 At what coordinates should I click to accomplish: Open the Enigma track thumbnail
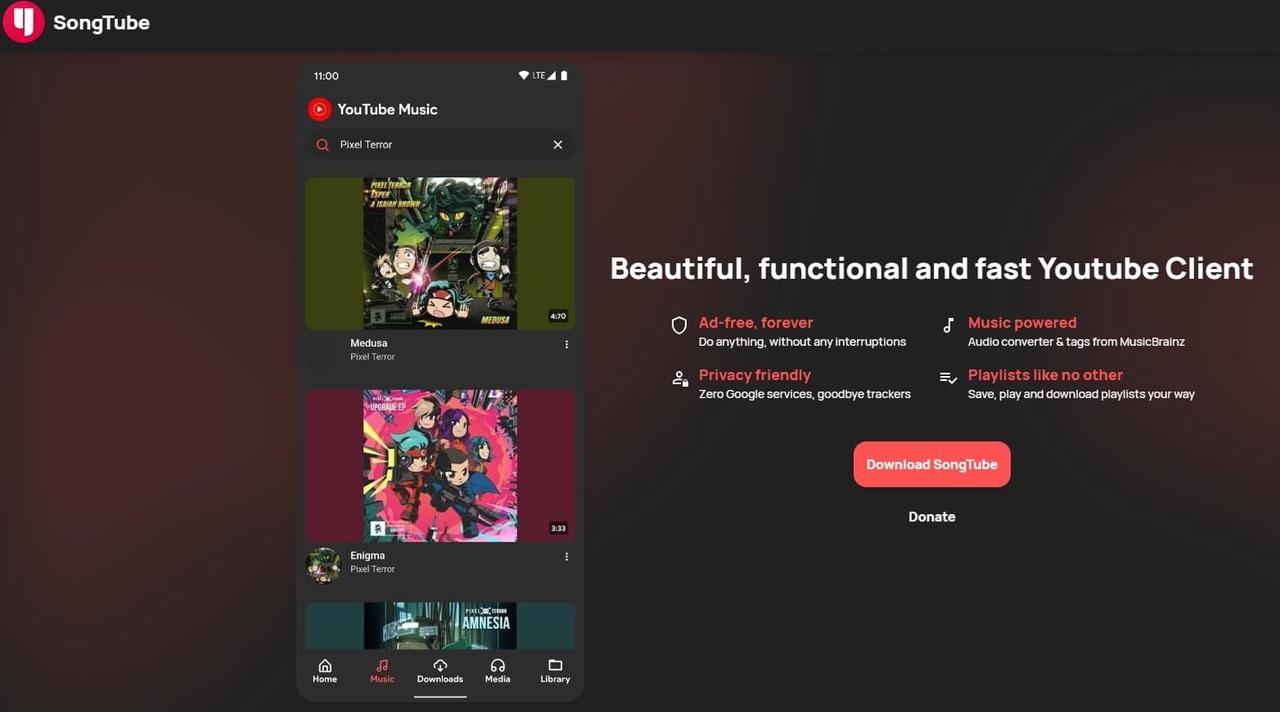(x=440, y=465)
